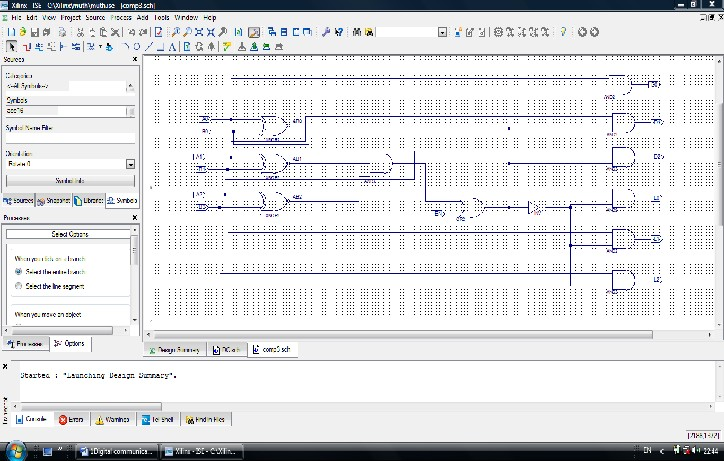
Task: Click the yellow lightbulb tips icon
Action: tap(563, 32)
